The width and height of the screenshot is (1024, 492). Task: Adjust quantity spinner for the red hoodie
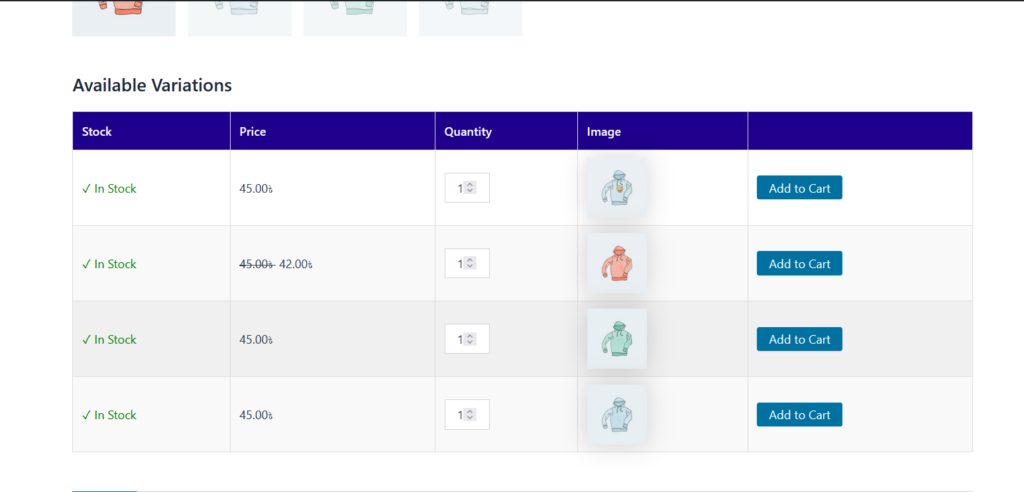[470, 264]
